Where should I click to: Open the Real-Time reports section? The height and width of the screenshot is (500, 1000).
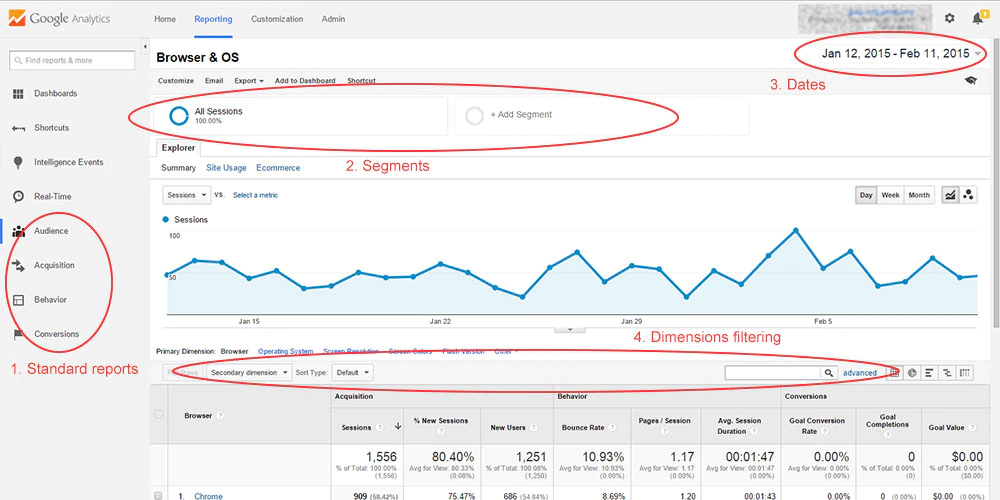tap(52, 196)
